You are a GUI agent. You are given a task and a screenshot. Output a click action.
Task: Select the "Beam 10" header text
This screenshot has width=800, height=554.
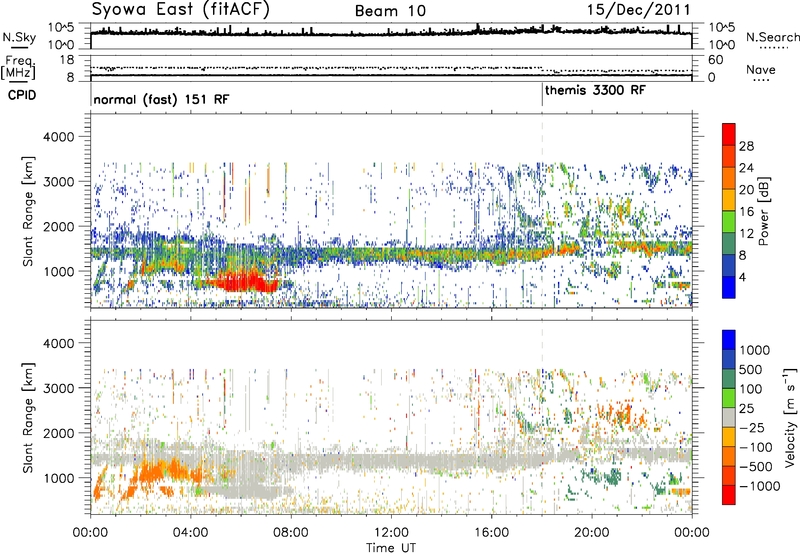(390, 11)
